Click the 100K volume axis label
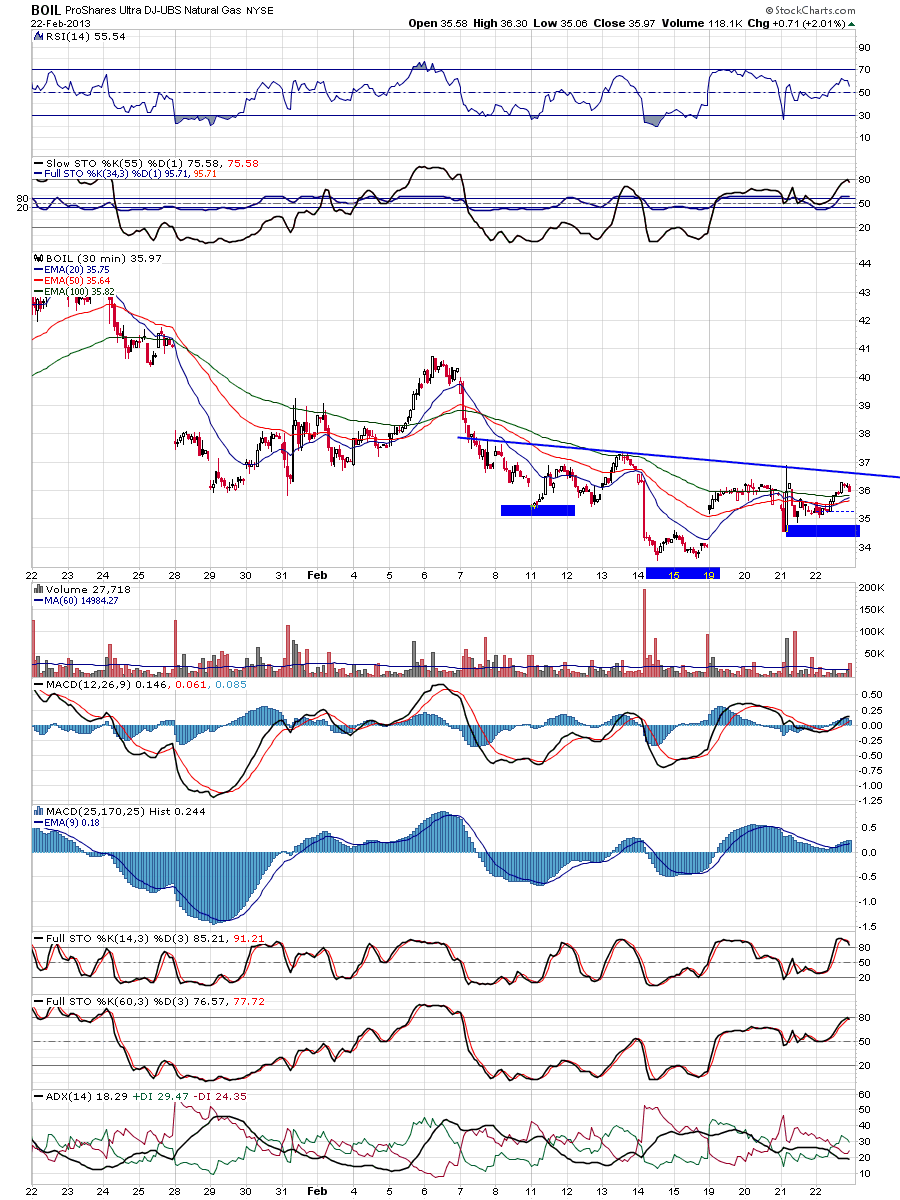Screen dimensions: 900x1200 [x=872, y=632]
